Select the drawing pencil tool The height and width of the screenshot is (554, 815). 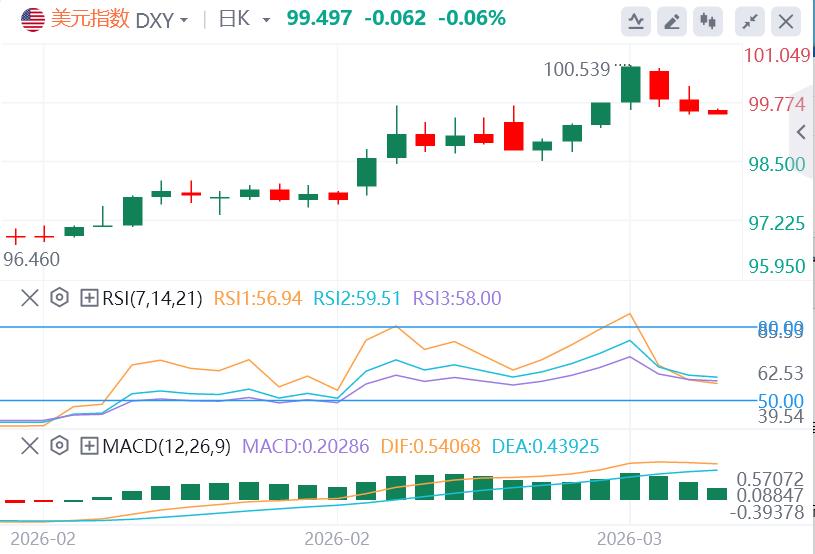pos(672,21)
